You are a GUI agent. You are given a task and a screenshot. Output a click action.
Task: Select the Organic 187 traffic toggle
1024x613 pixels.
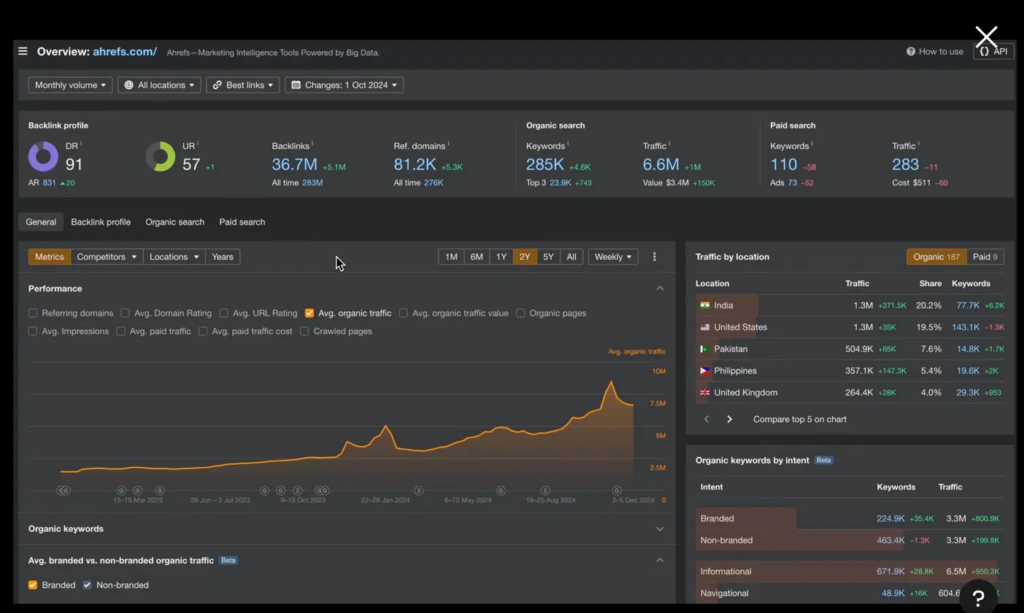coord(936,257)
